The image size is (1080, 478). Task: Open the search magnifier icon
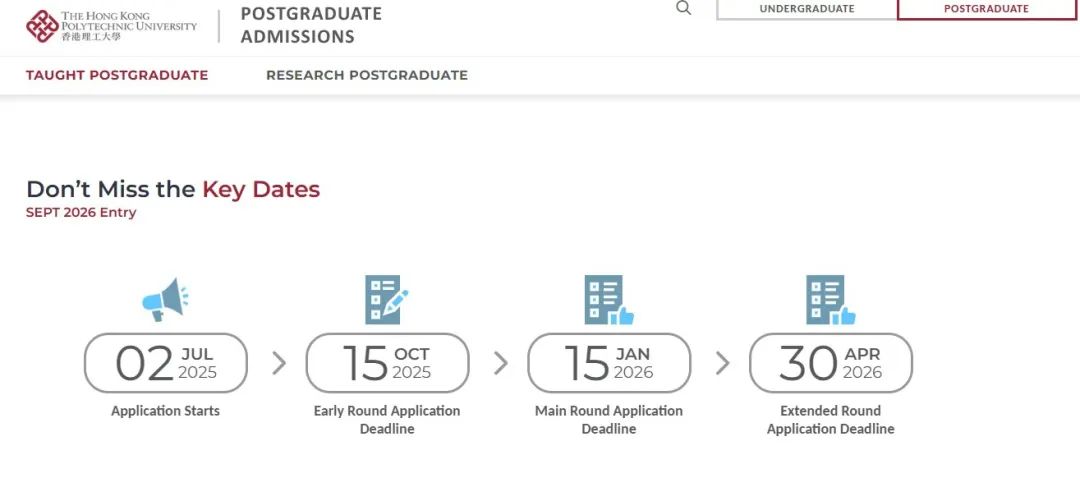click(x=683, y=8)
